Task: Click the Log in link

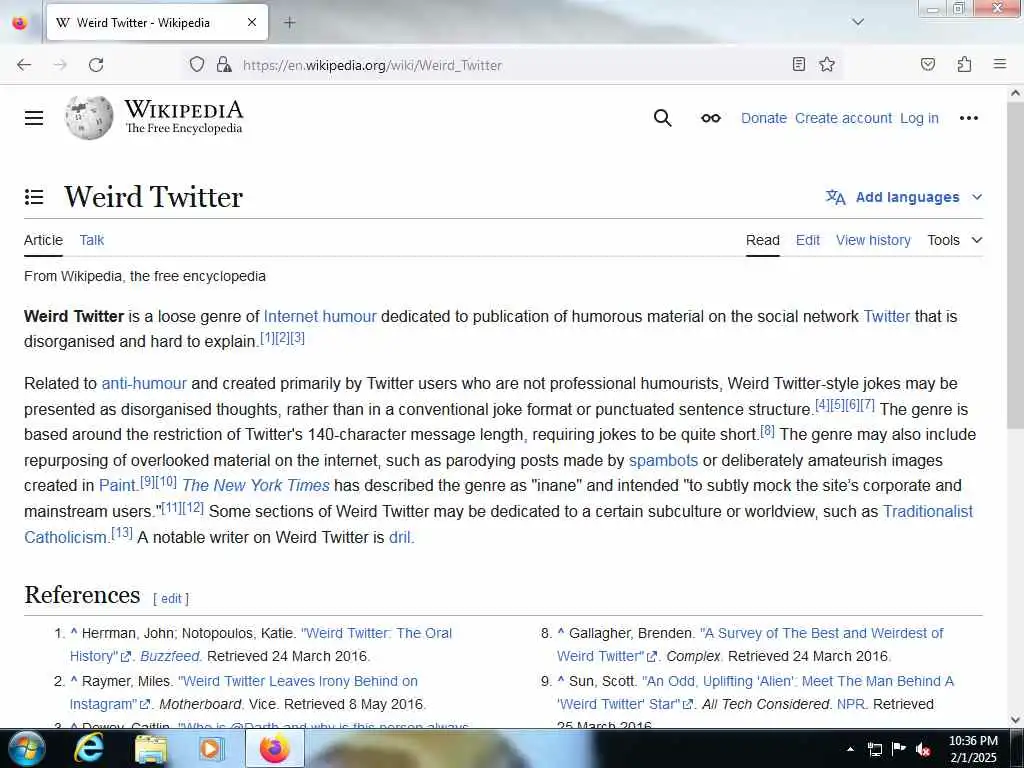Action: [919, 118]
